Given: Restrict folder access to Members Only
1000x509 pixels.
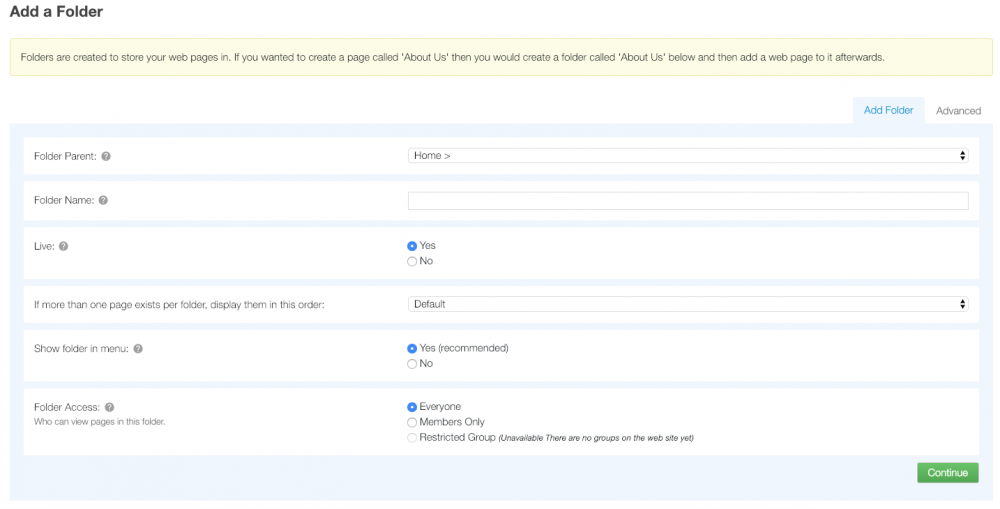Looking at the screenshot, I should [412, 422].
